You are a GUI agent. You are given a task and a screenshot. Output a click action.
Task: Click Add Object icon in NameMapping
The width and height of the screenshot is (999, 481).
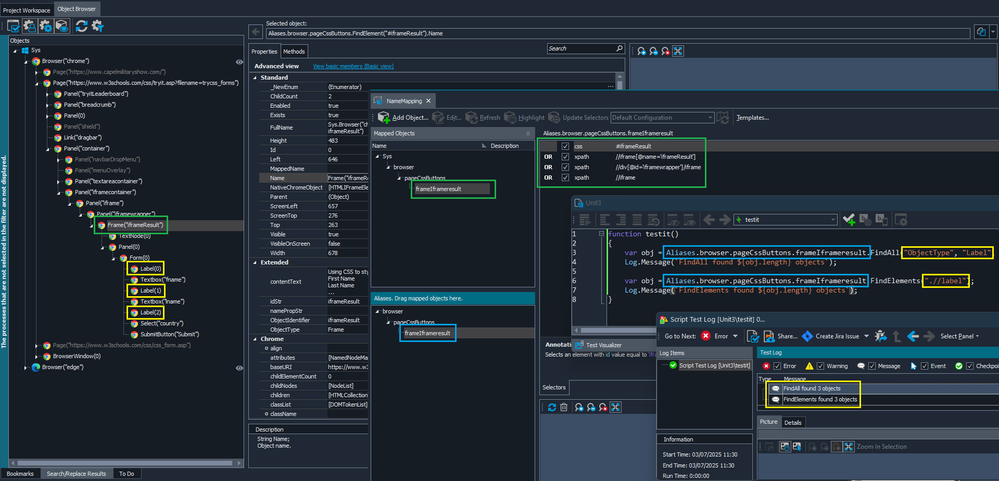point(385,117)
